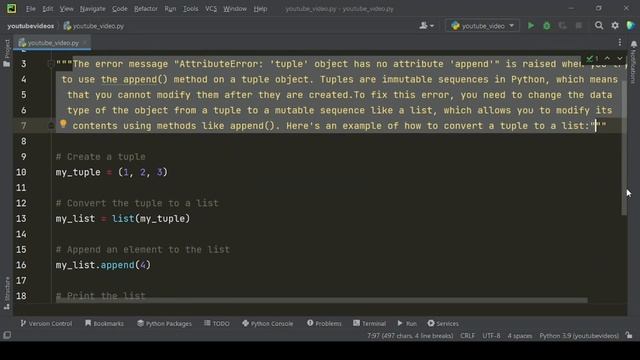Open the TODO tool window

click(217, 323)
